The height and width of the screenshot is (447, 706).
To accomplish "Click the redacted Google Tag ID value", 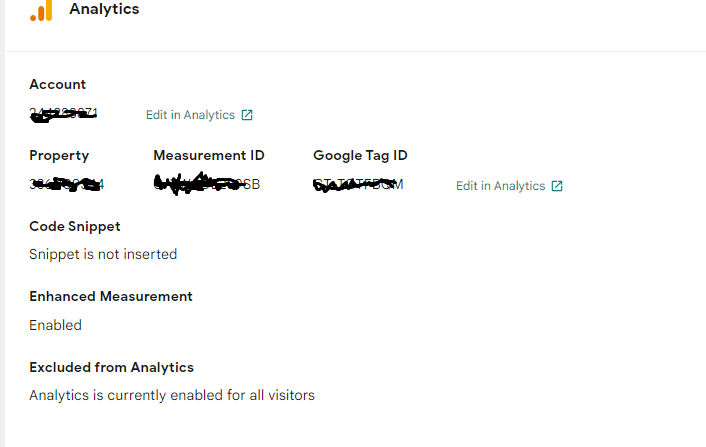I will click(358, 185).
